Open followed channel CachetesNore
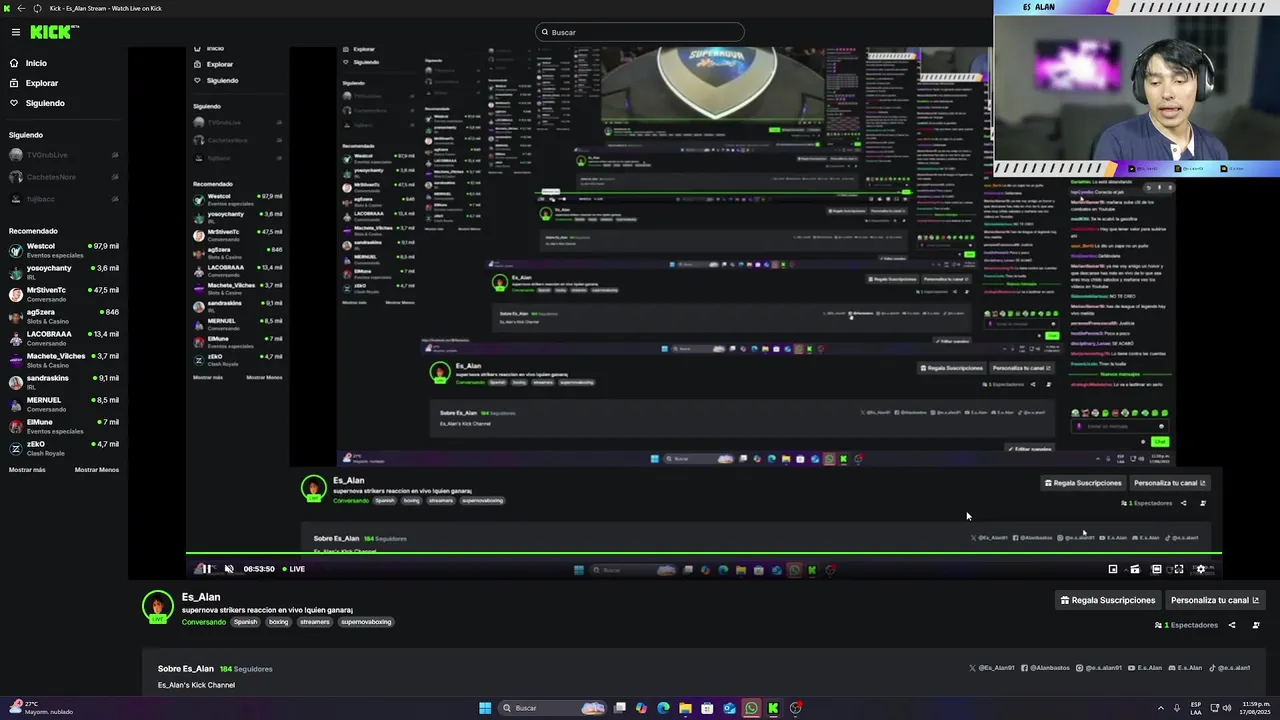This screenshot has width=1280, height=720. 63,177
